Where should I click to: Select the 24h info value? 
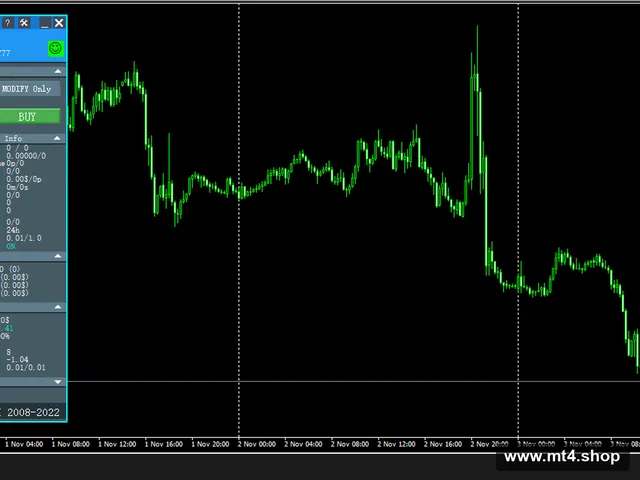pyautogui.click(x=13, y=230)
